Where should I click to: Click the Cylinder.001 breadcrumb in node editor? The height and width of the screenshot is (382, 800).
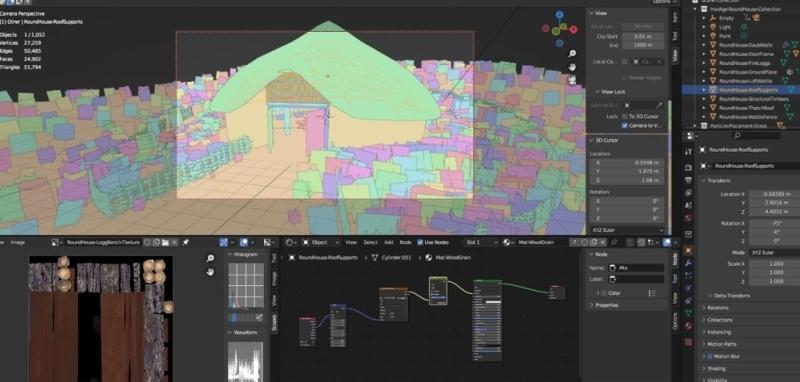pyautogui.click(x=396, y=258)
